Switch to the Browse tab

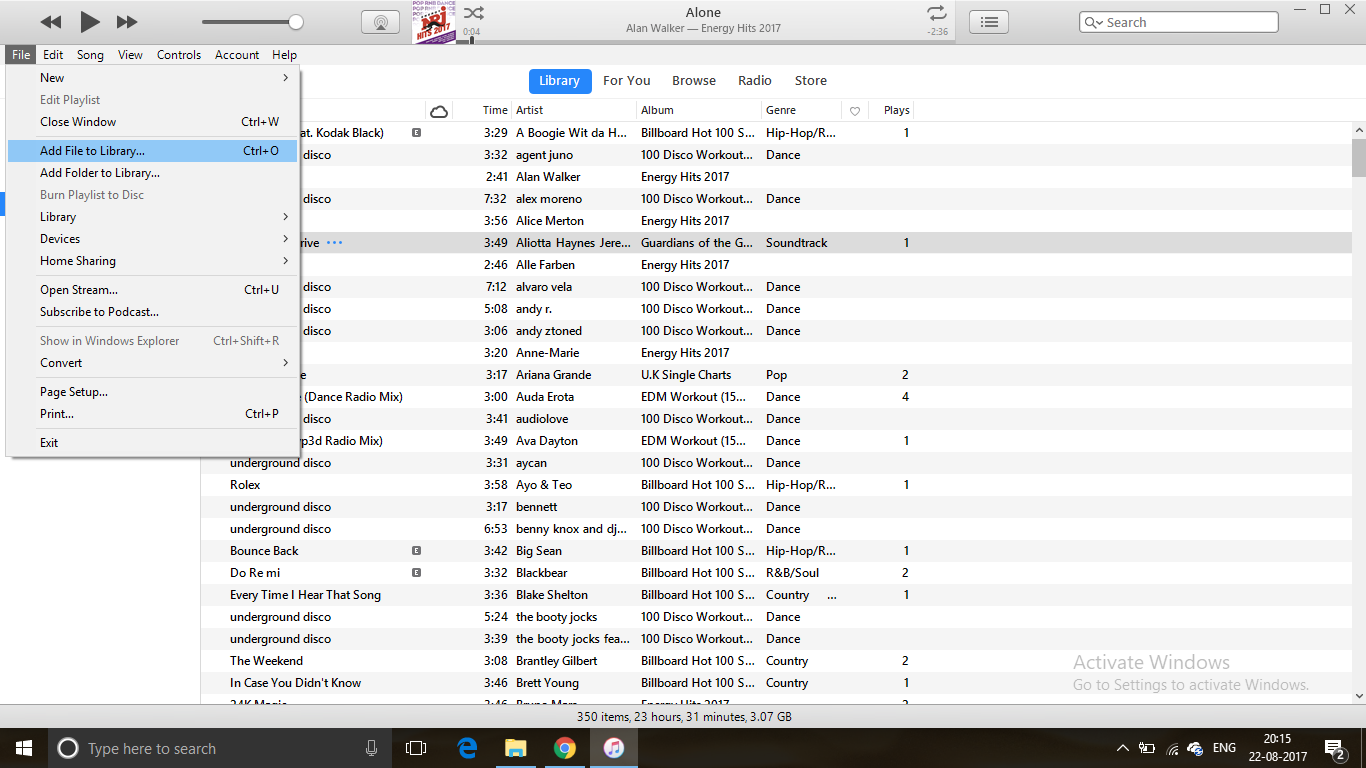point(694,81)
